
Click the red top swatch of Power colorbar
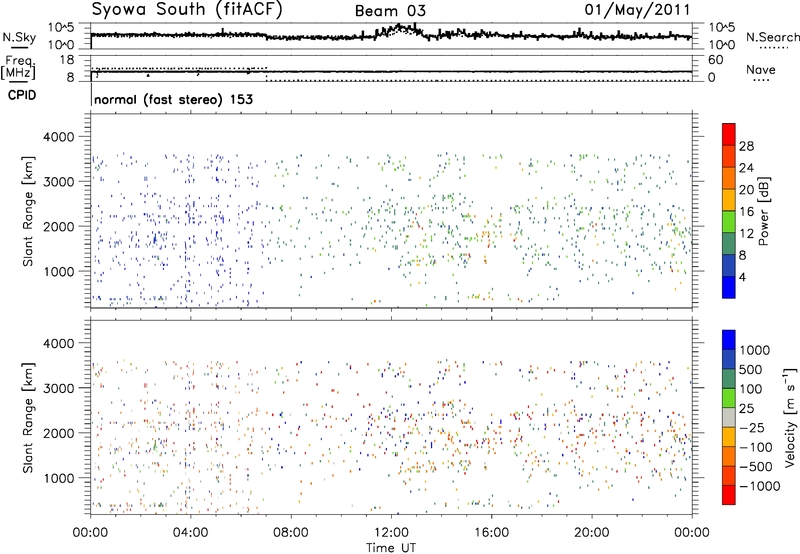tap(729, 135)
